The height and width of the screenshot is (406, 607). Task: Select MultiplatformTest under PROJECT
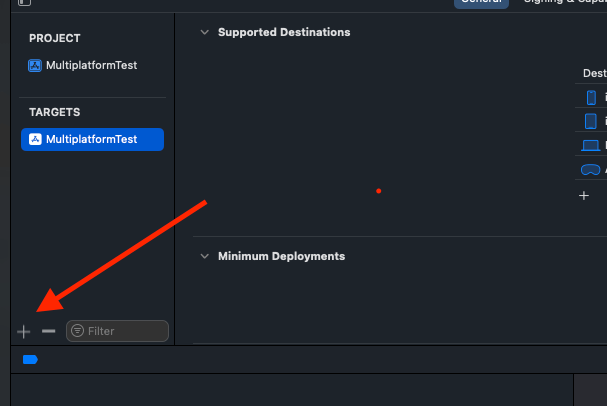(93, 65)
